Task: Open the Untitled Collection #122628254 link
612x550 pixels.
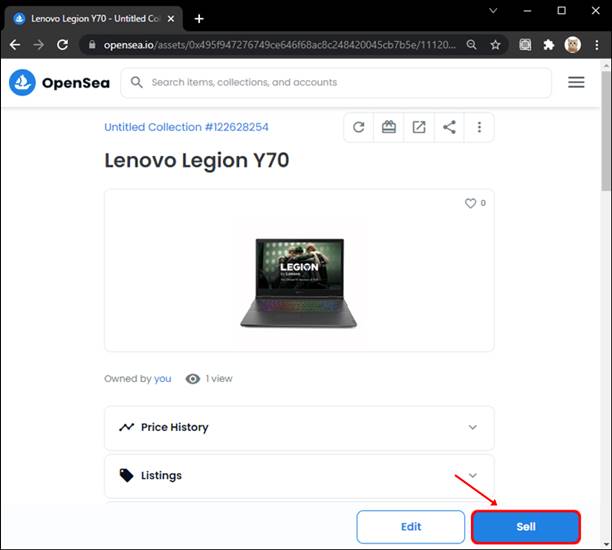Action: tap(186, 127)
